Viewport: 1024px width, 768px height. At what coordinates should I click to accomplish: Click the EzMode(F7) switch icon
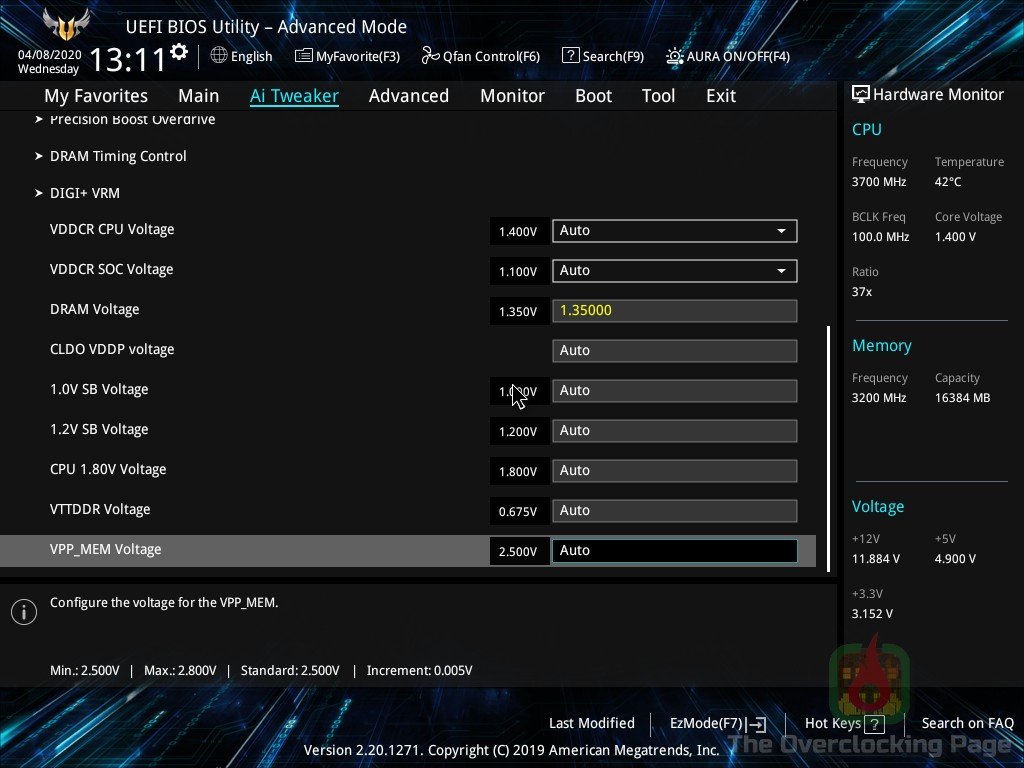[x=758, y=724]
